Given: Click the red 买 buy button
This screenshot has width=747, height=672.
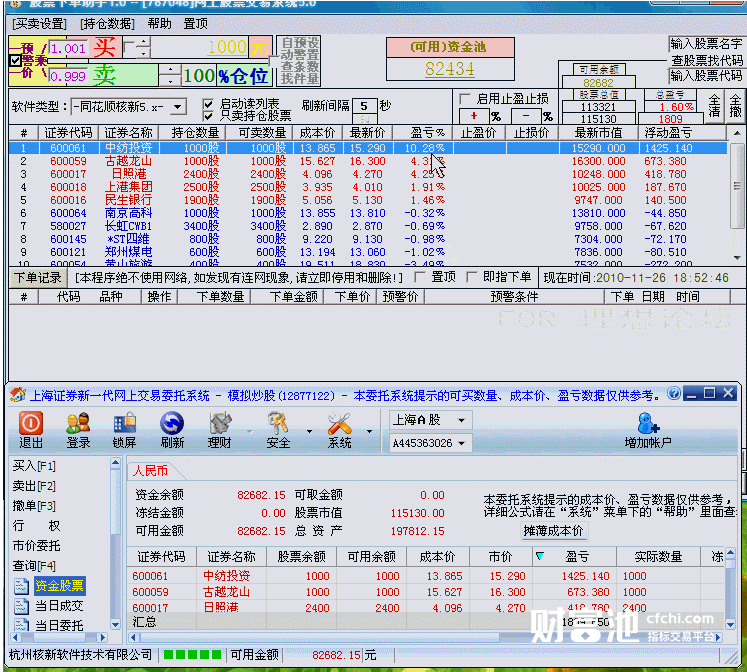Looking at the screenshot, I should click(x=104, y=48).
